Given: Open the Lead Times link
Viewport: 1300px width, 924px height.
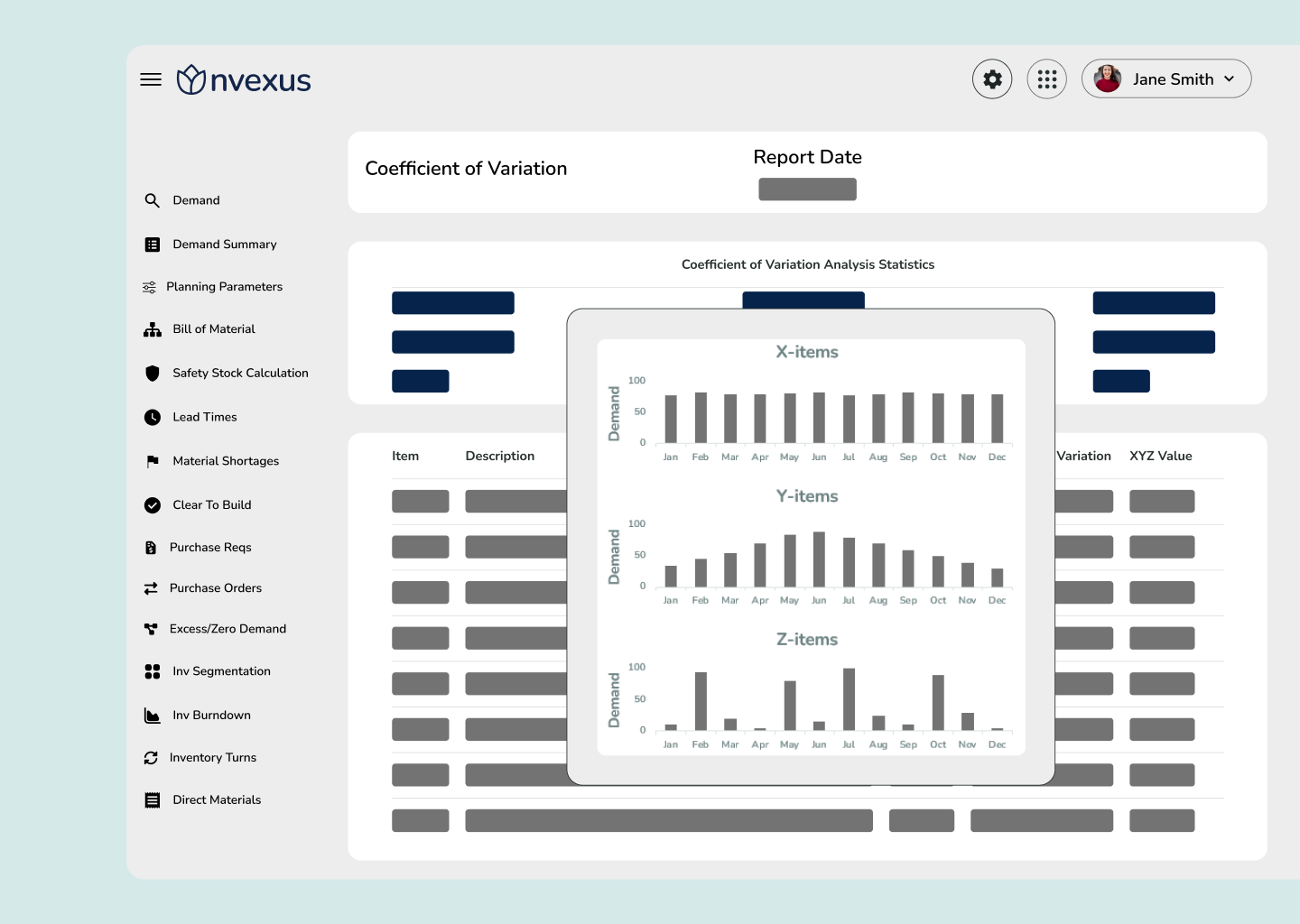Looking at the screenshot, I should [205, 417].
